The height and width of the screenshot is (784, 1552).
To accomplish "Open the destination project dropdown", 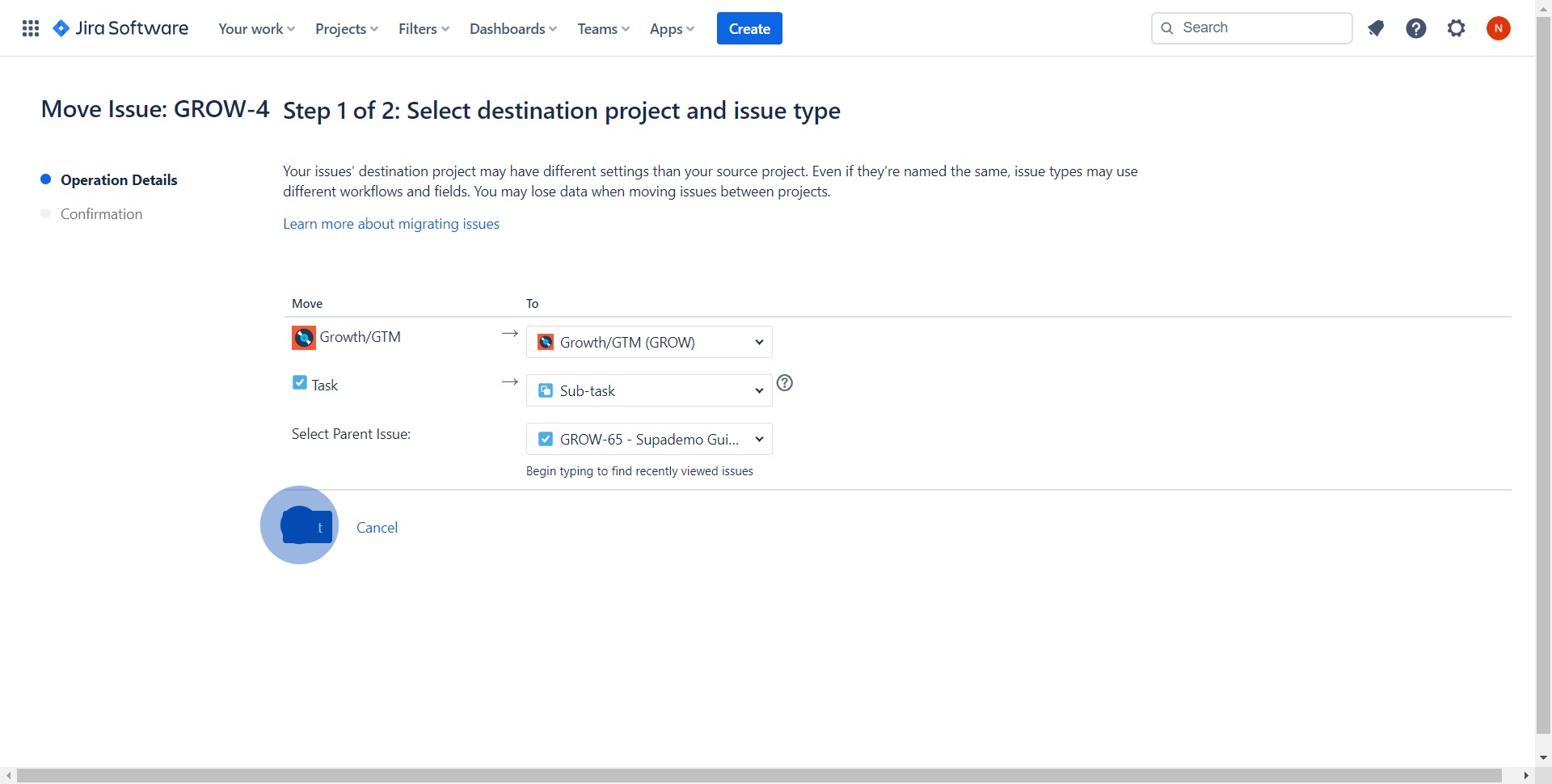I will [649, 342].
